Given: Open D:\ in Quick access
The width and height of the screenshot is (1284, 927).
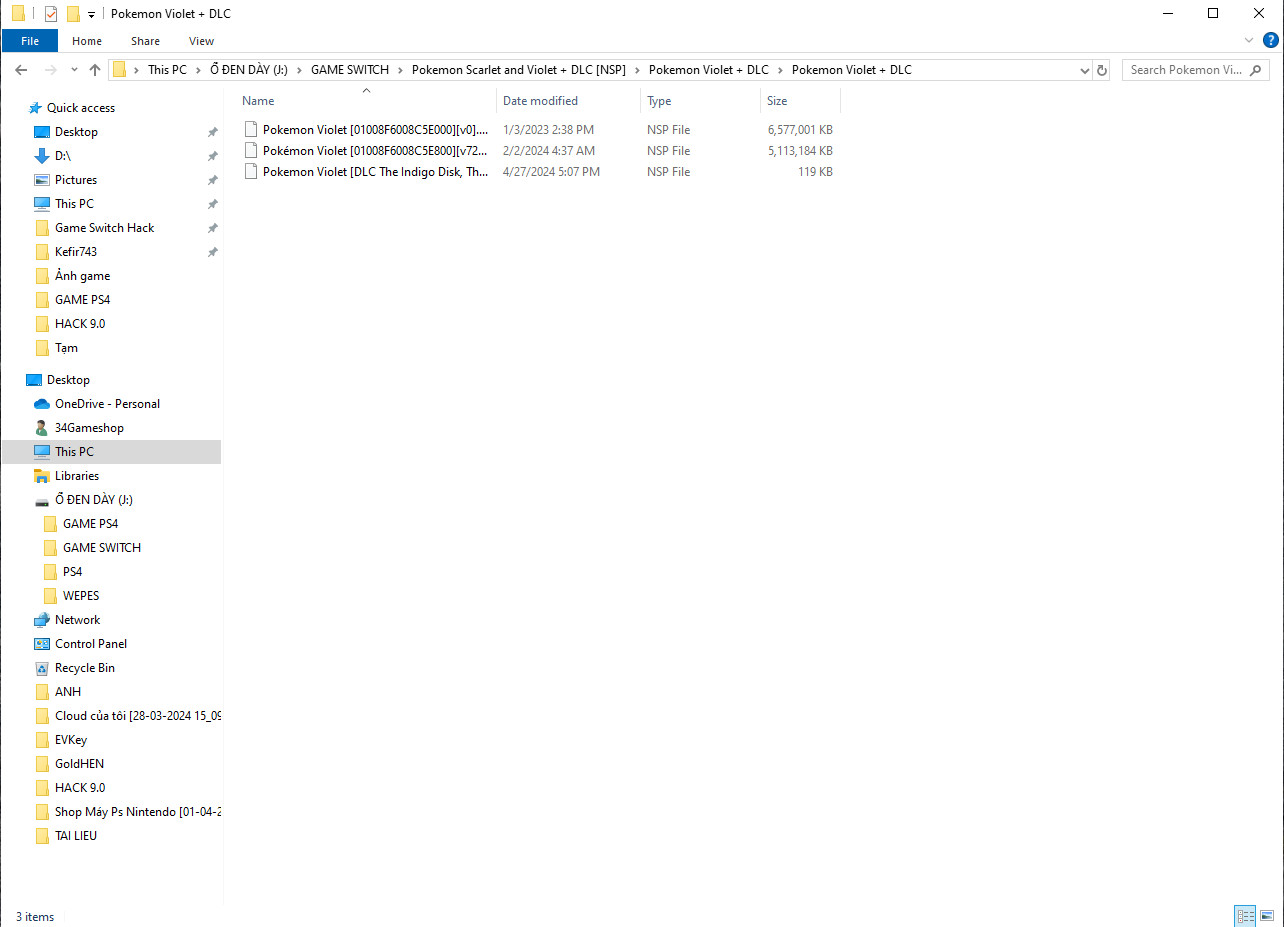Looking at the screenshot, I should (63, 156).
